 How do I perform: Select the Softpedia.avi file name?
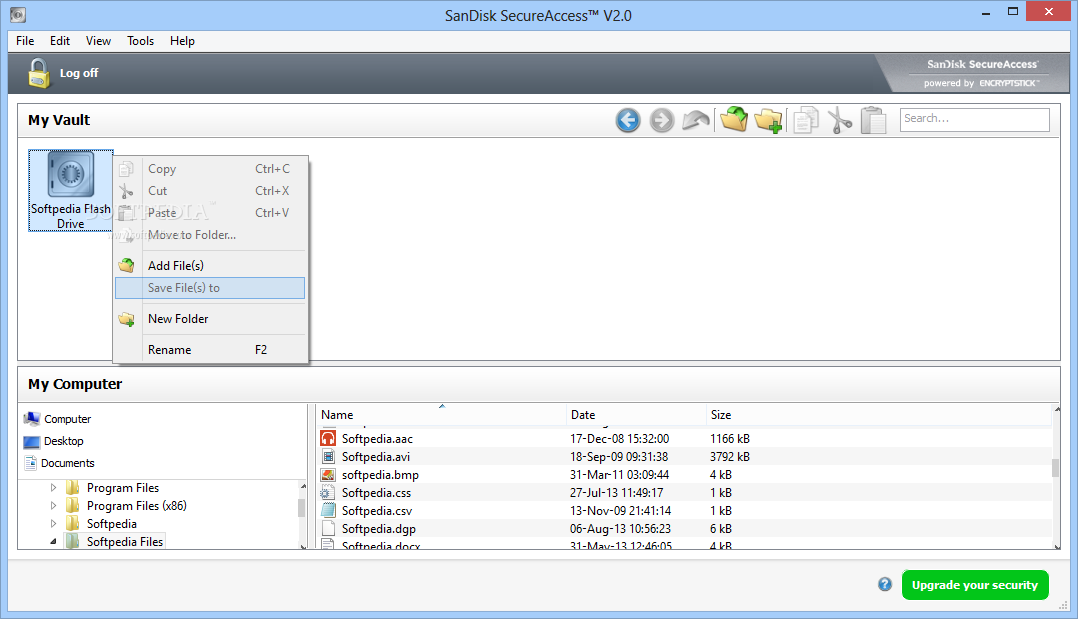tap(376, 457)
